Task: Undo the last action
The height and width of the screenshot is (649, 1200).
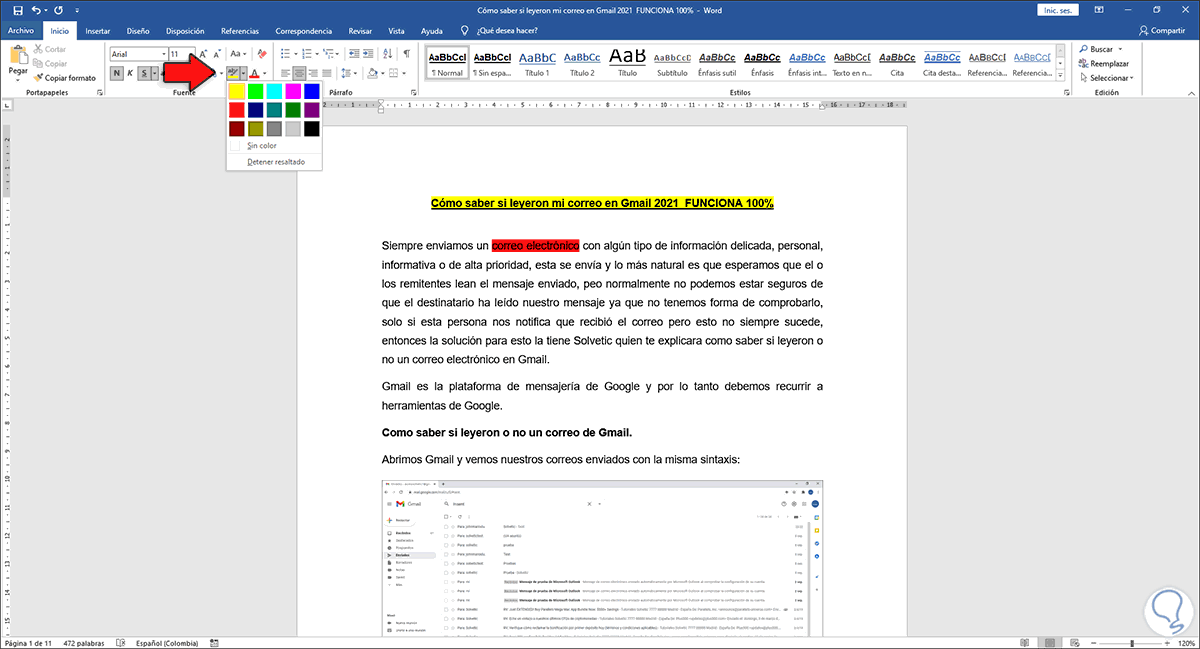Action: [35, 10]
